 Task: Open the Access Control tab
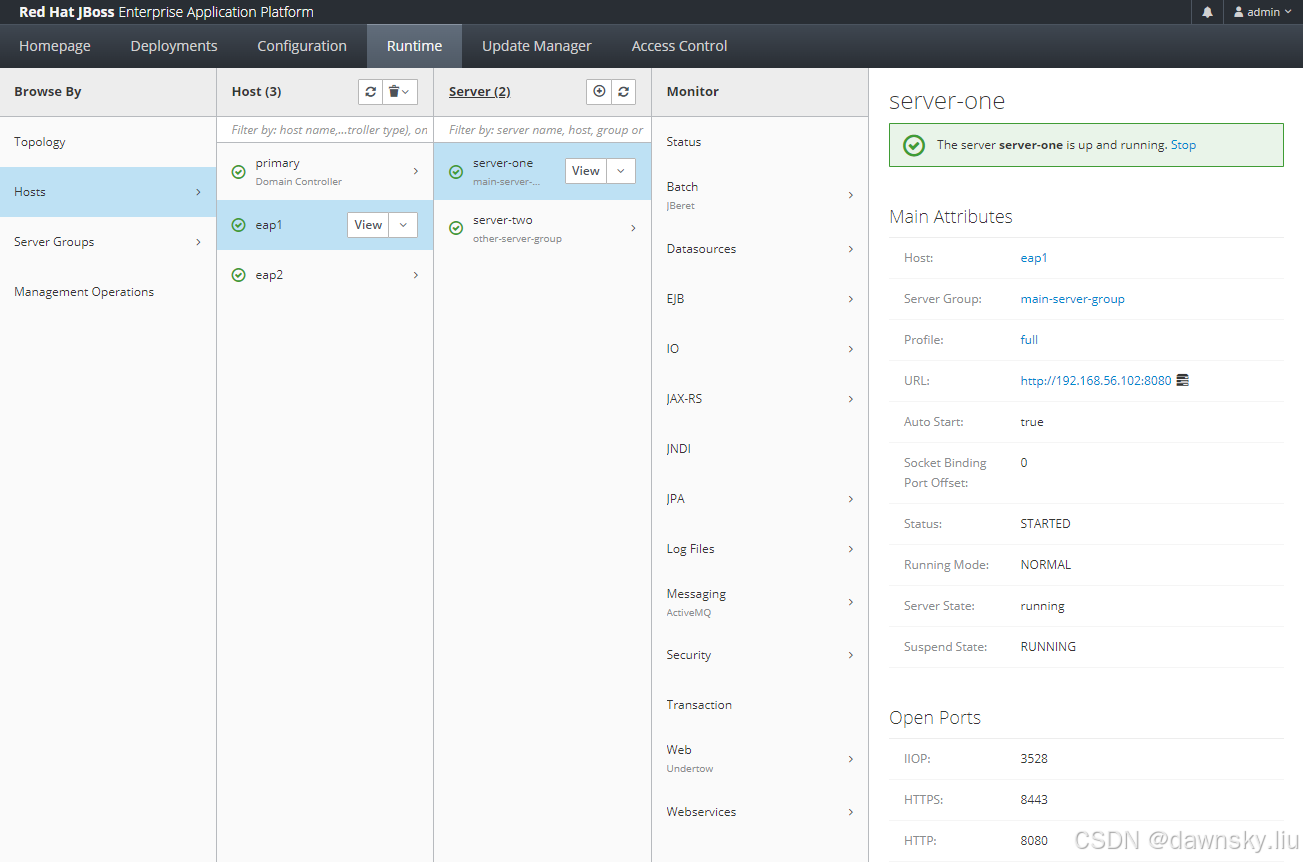coord(680,46)
